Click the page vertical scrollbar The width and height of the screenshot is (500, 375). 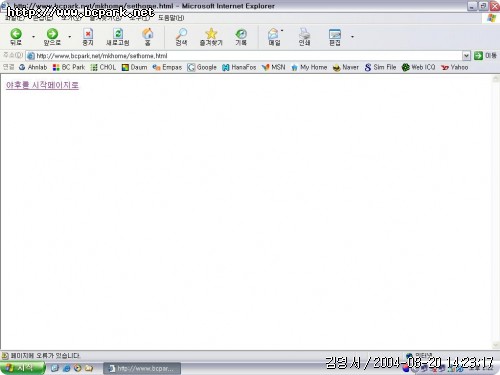click(x=496, y=212)
